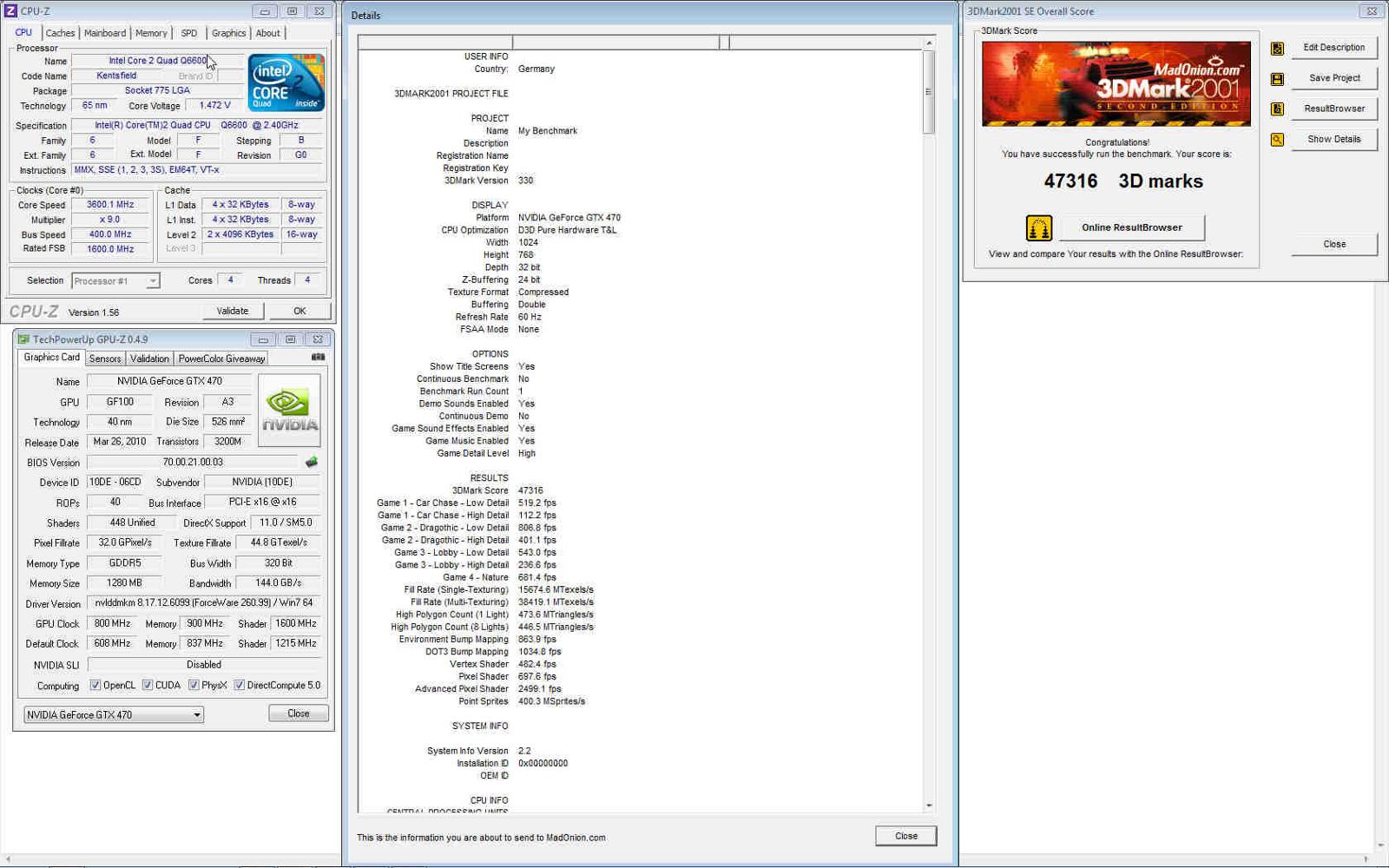
Task: Switch to the Sensors tab in GPU-Z
Action: tap(105, 358)
